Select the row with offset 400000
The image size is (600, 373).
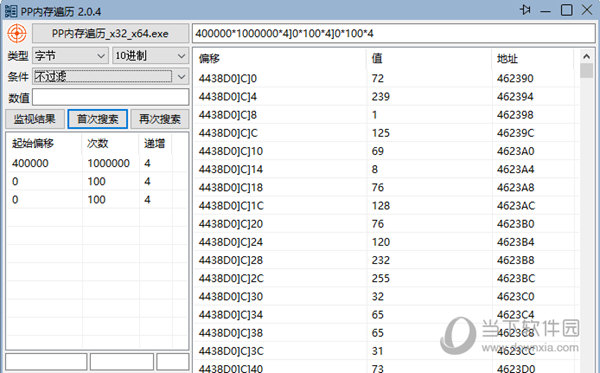pos(90,163)
